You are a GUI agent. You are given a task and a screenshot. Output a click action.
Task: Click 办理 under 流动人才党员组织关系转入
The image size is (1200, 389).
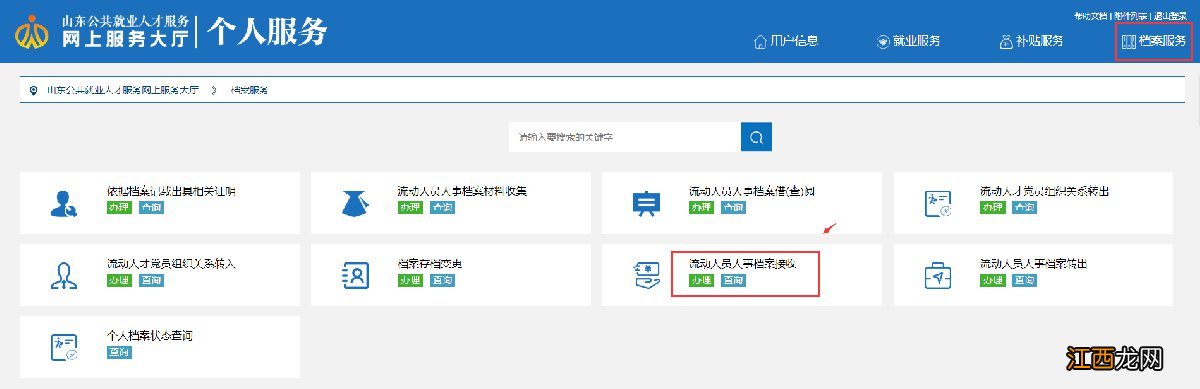tap(119, 280)
